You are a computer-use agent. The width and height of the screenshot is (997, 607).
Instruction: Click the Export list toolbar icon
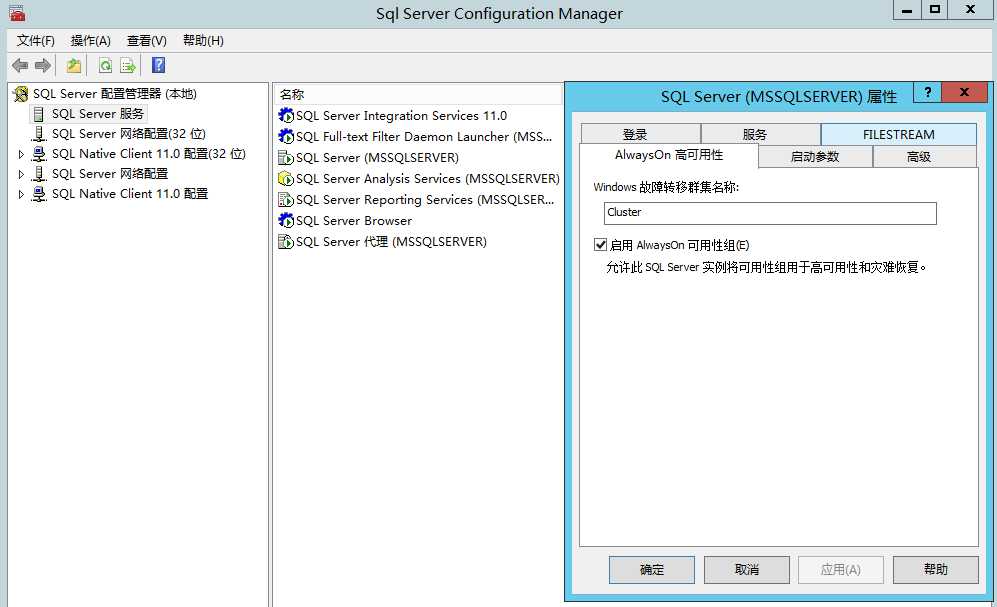pyautogui.click(x=128, y=65)
